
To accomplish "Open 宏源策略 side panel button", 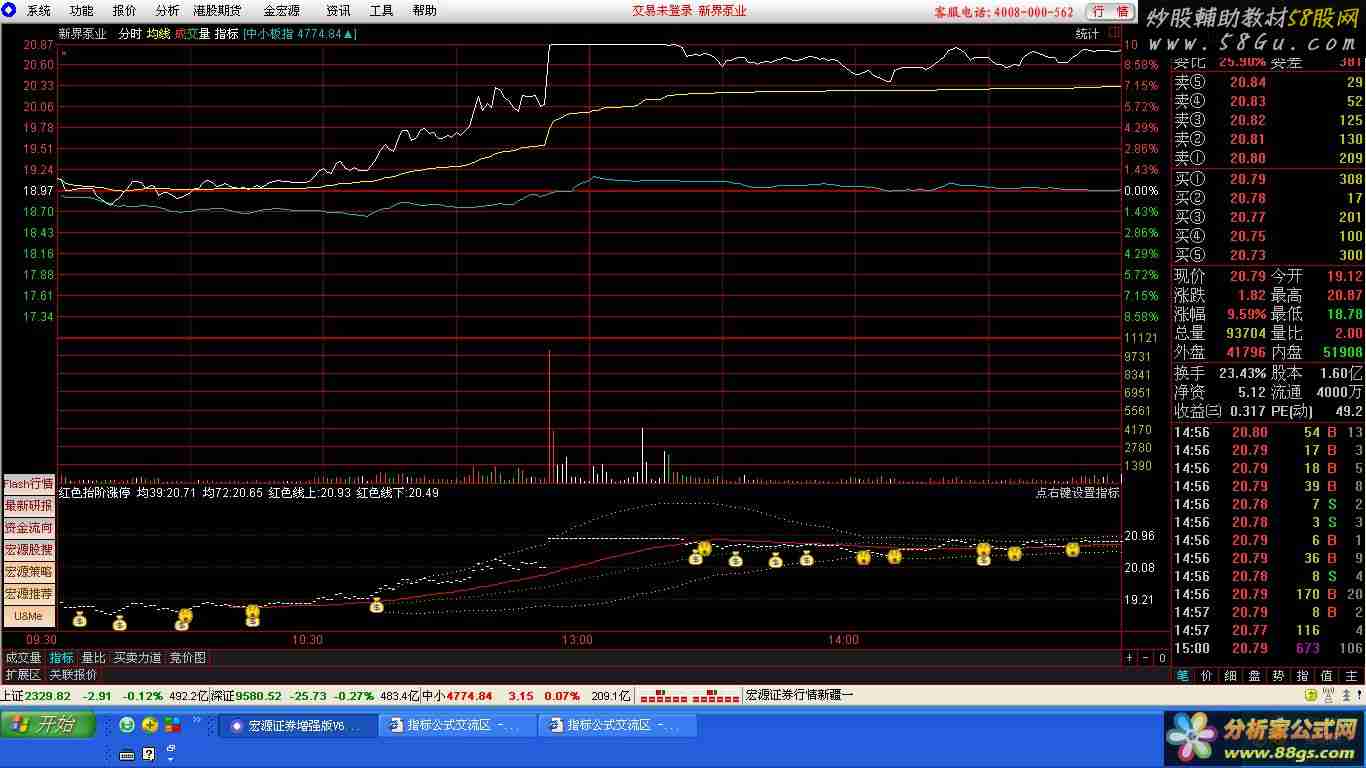I will (28, 572).
